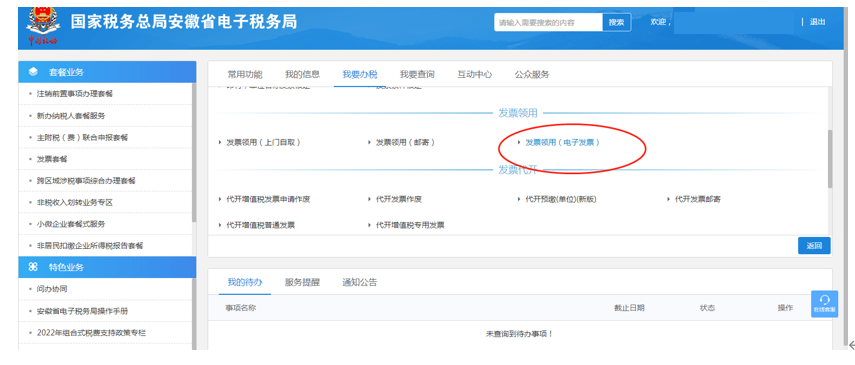Open the 互动中心 tab

(x=474, y=75)
